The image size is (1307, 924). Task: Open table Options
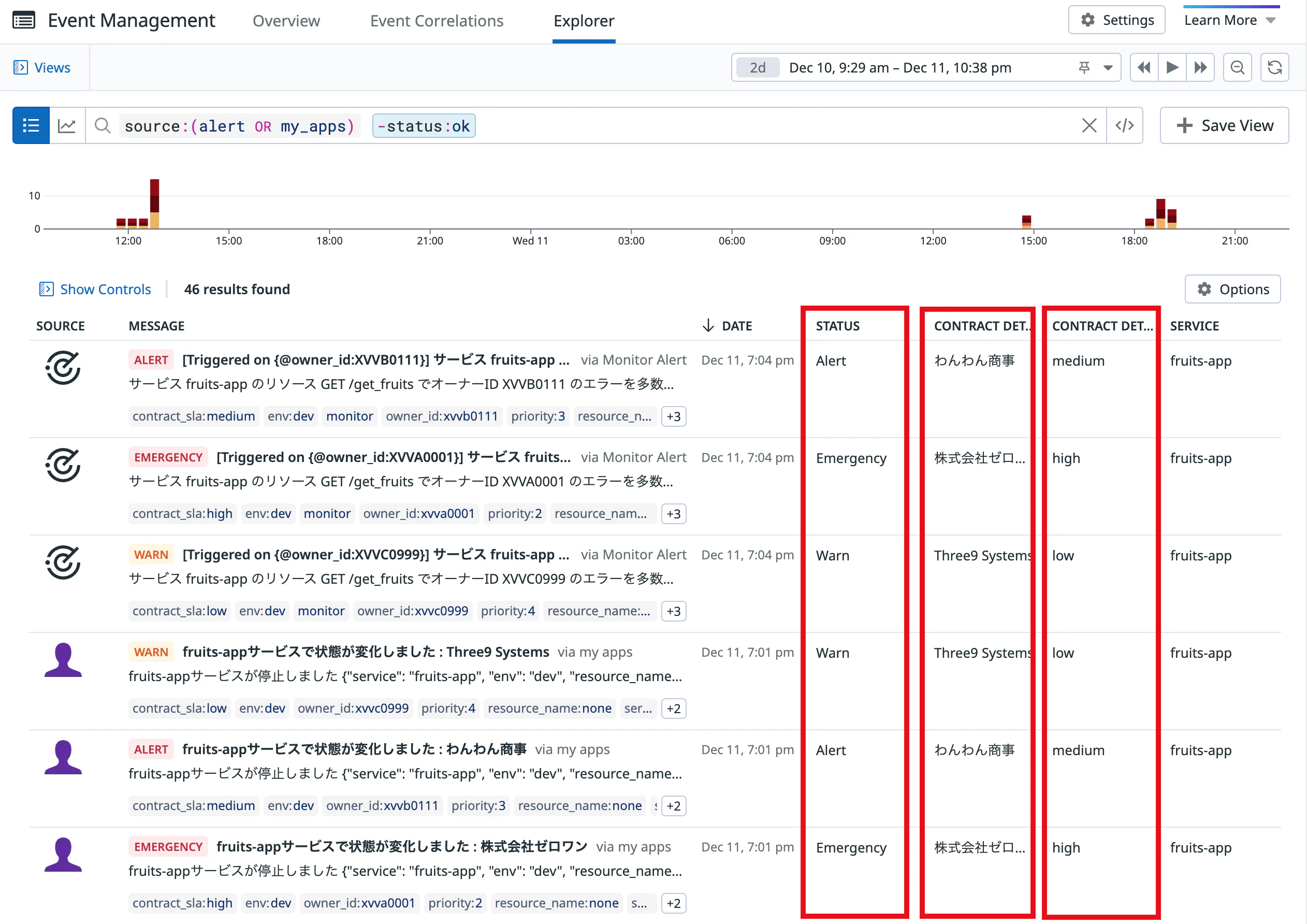pos(1232,289)
